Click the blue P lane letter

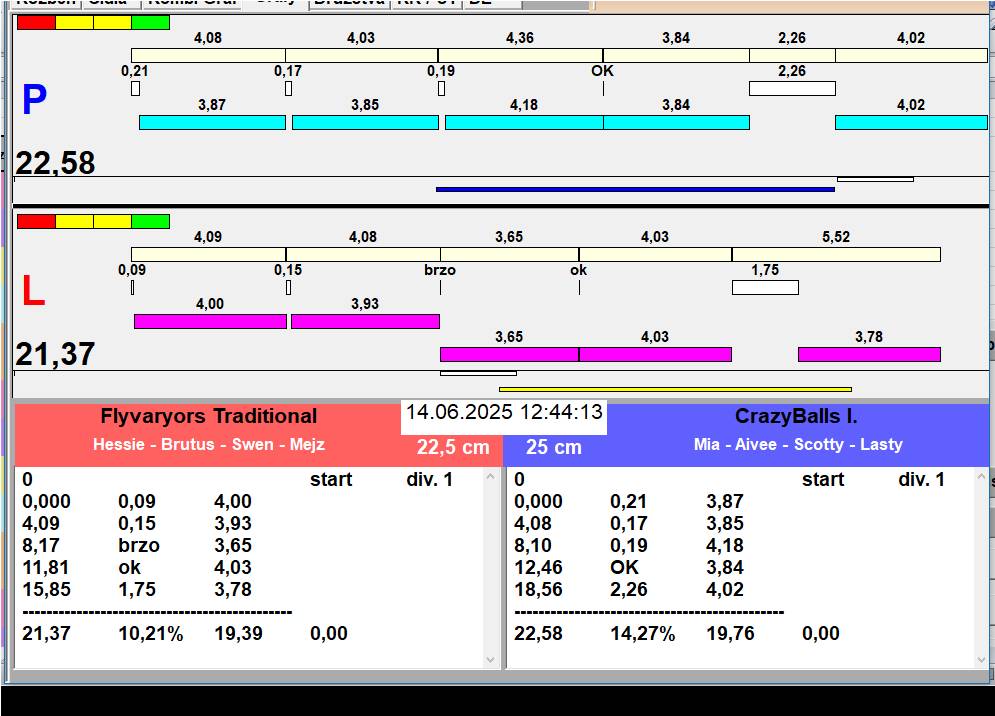[x=34, y=100]
